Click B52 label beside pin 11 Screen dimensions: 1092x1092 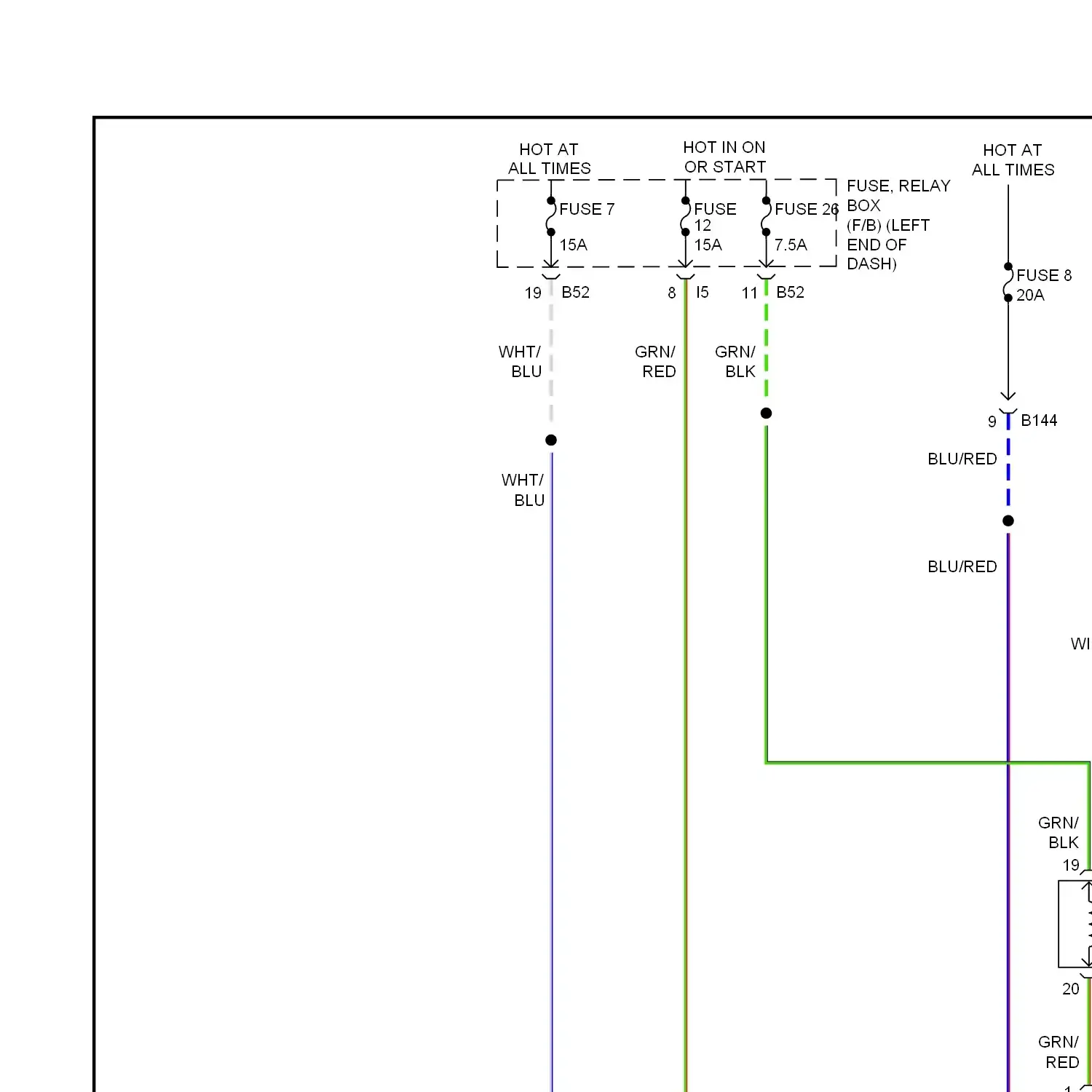pos(790,292)
